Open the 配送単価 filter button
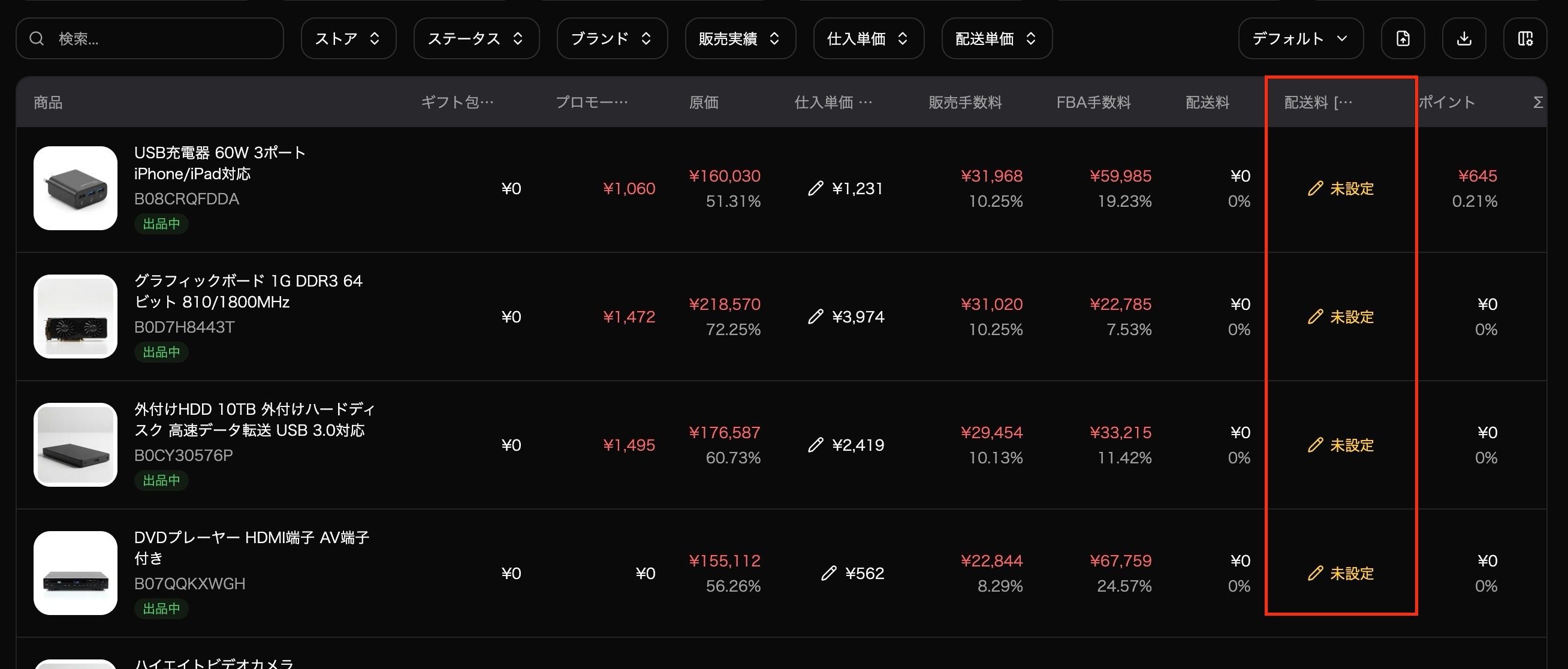 click(996, 39)
